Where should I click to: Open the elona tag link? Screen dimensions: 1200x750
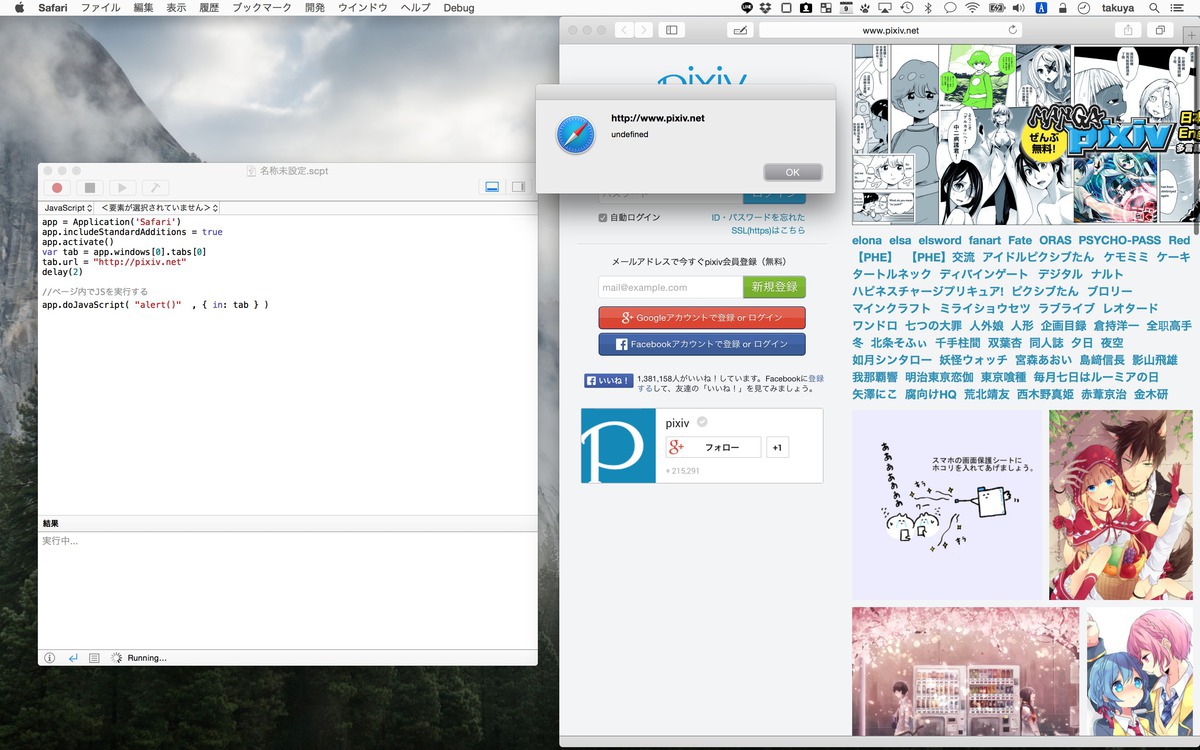(x=867, y=240)
